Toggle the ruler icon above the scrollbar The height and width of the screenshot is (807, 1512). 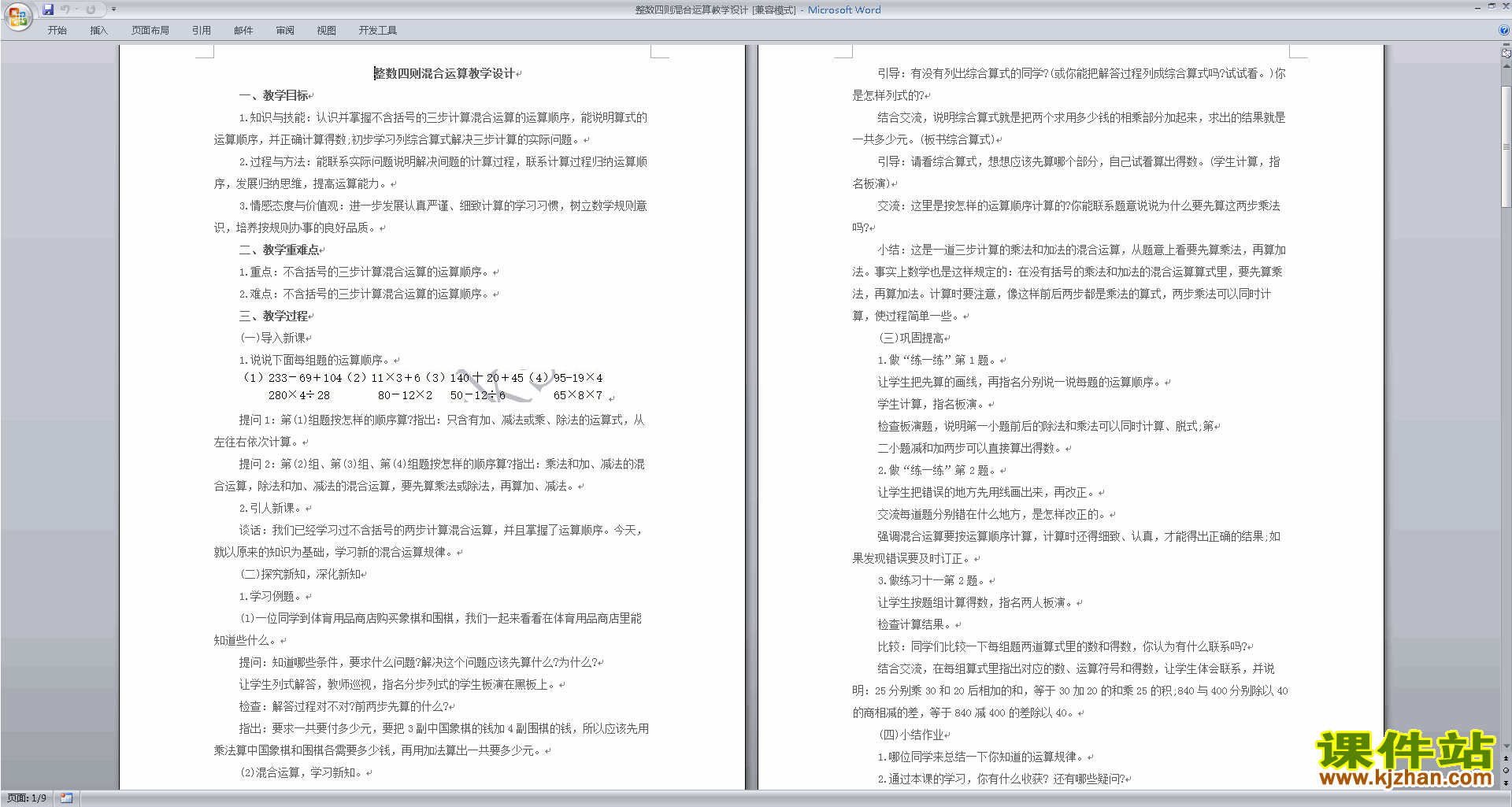[1506, 54]
